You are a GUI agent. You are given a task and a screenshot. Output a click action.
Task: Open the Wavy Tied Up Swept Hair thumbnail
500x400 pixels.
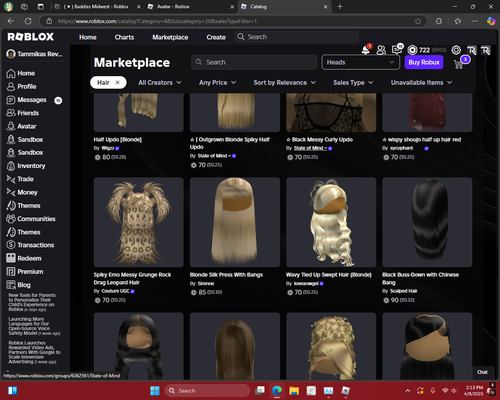pos(331,222)
